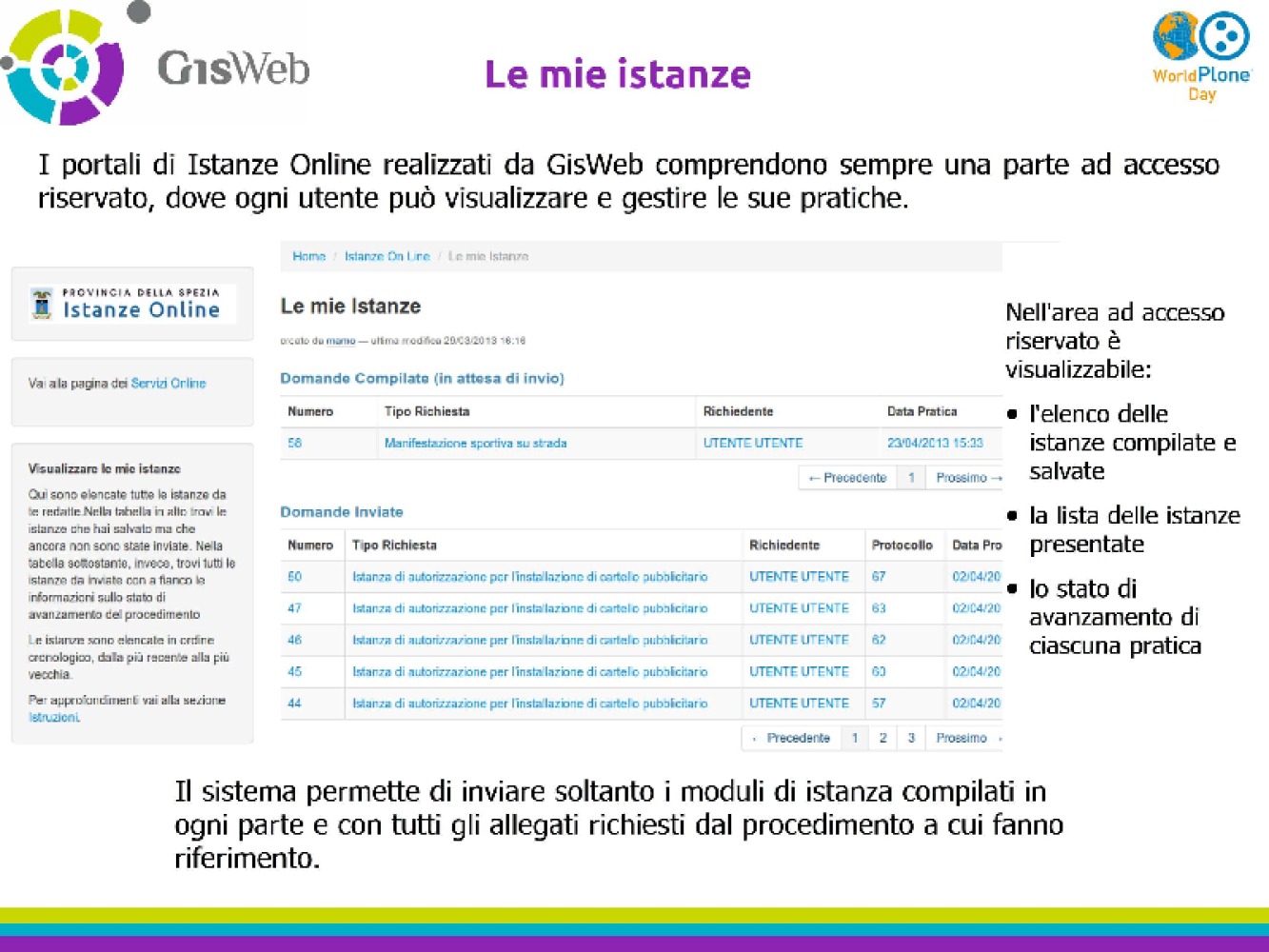The image size is (1269, 952).
Task: Open the Servizi Online link
Action: click(168, 384)
